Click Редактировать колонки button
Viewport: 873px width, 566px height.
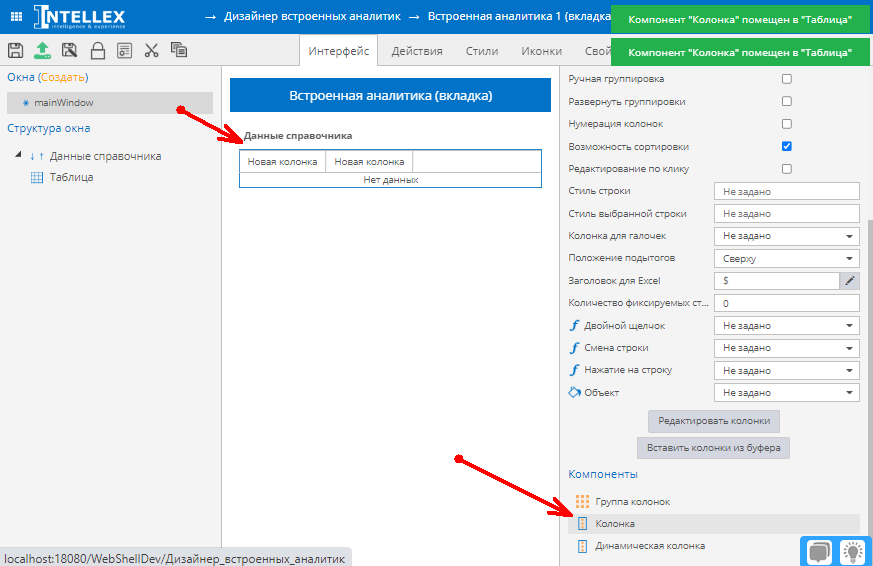[x=714, y=421]
